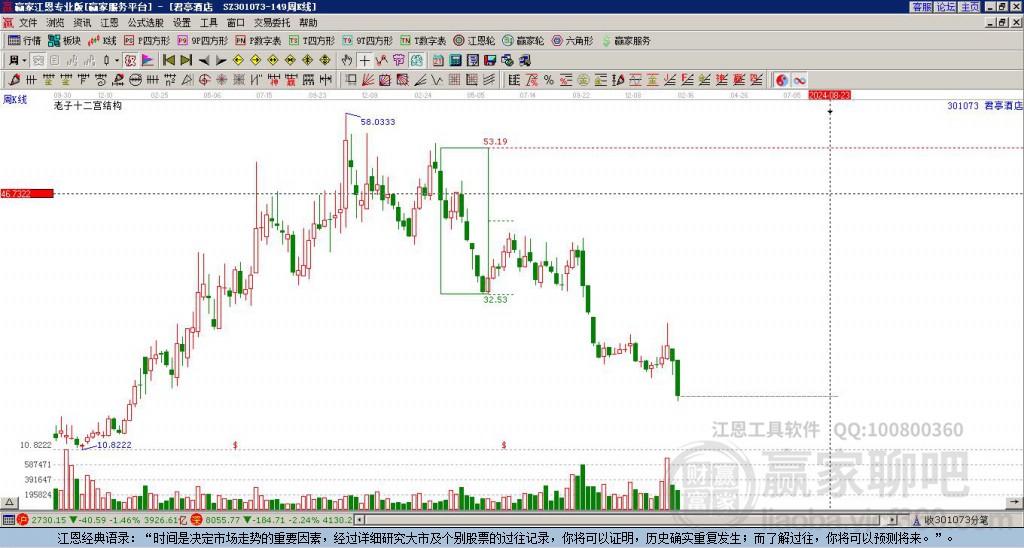Select the red zigzag line tool
The height and width of the screenshot is (548, 1024).
tap(381, 60)
